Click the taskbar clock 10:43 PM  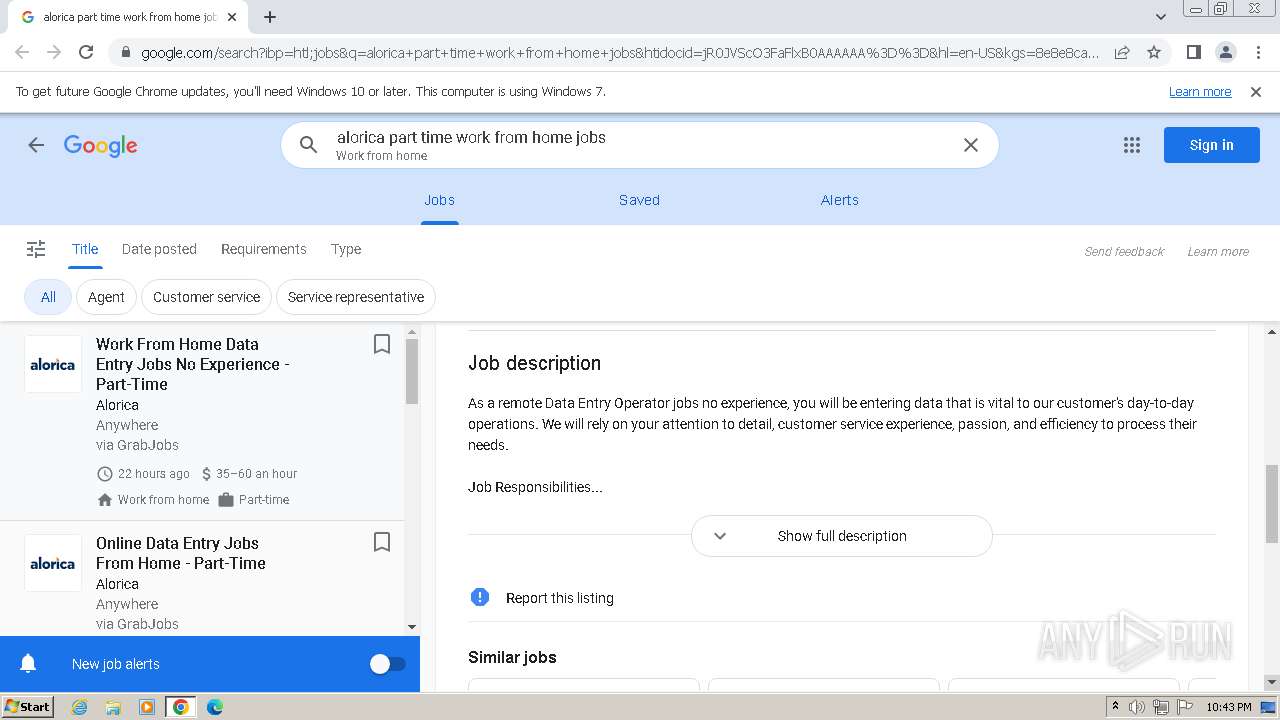pyautogui.click(x=1229, y=707)
